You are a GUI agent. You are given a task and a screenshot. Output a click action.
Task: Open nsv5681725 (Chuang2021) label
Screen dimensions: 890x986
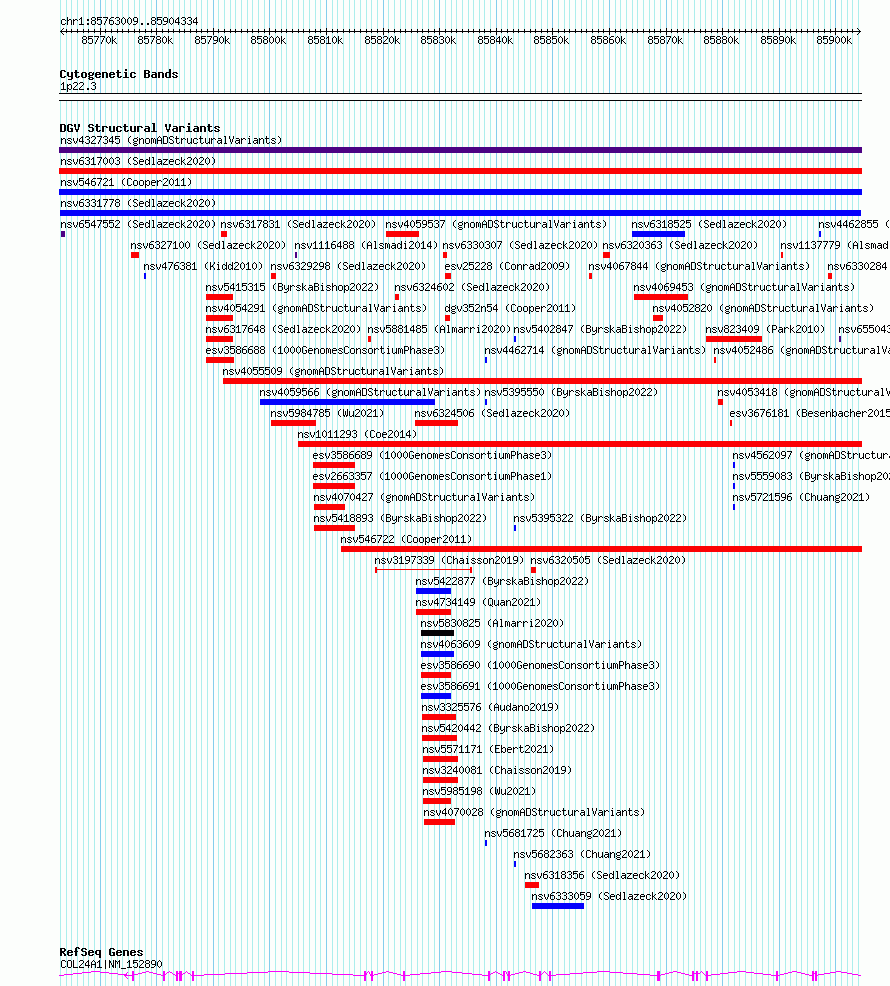tap(553, 833)
